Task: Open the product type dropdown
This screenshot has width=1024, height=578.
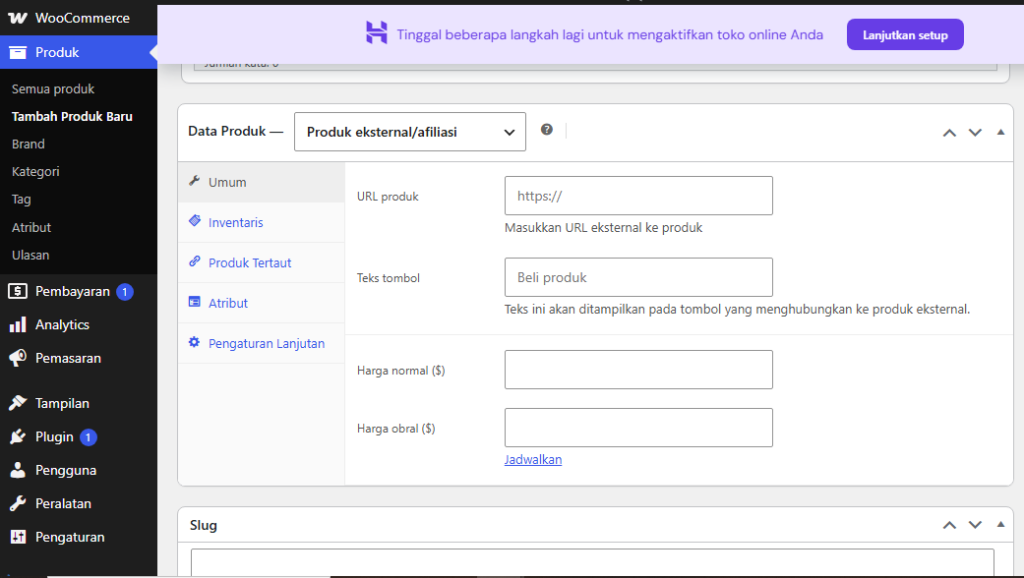Action: click(410, 132)
